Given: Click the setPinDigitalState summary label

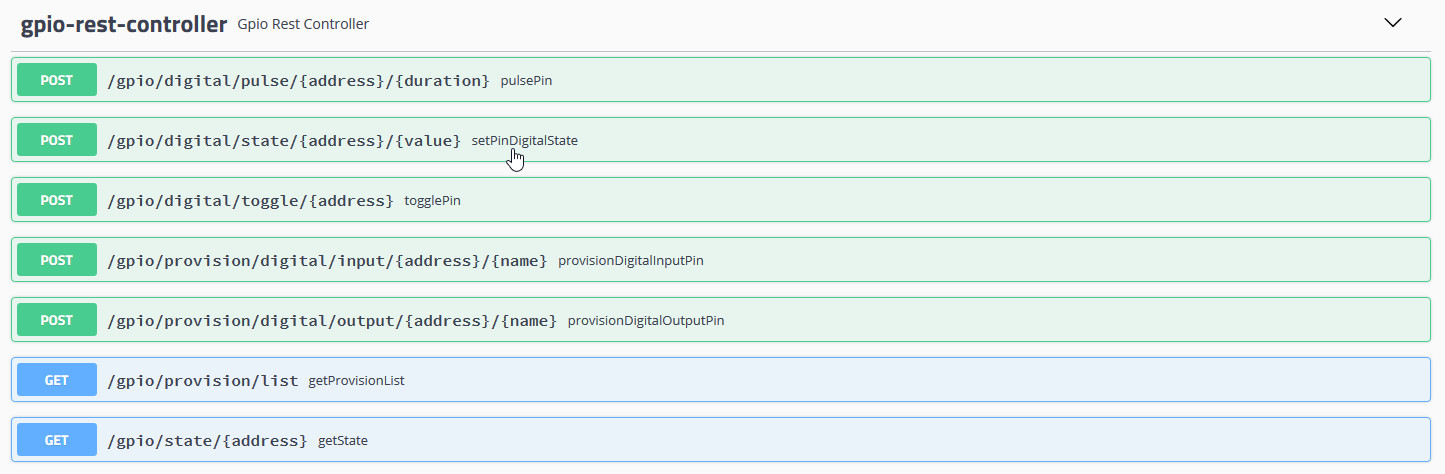Looking at the screenshot, I should tap(524, 141).
